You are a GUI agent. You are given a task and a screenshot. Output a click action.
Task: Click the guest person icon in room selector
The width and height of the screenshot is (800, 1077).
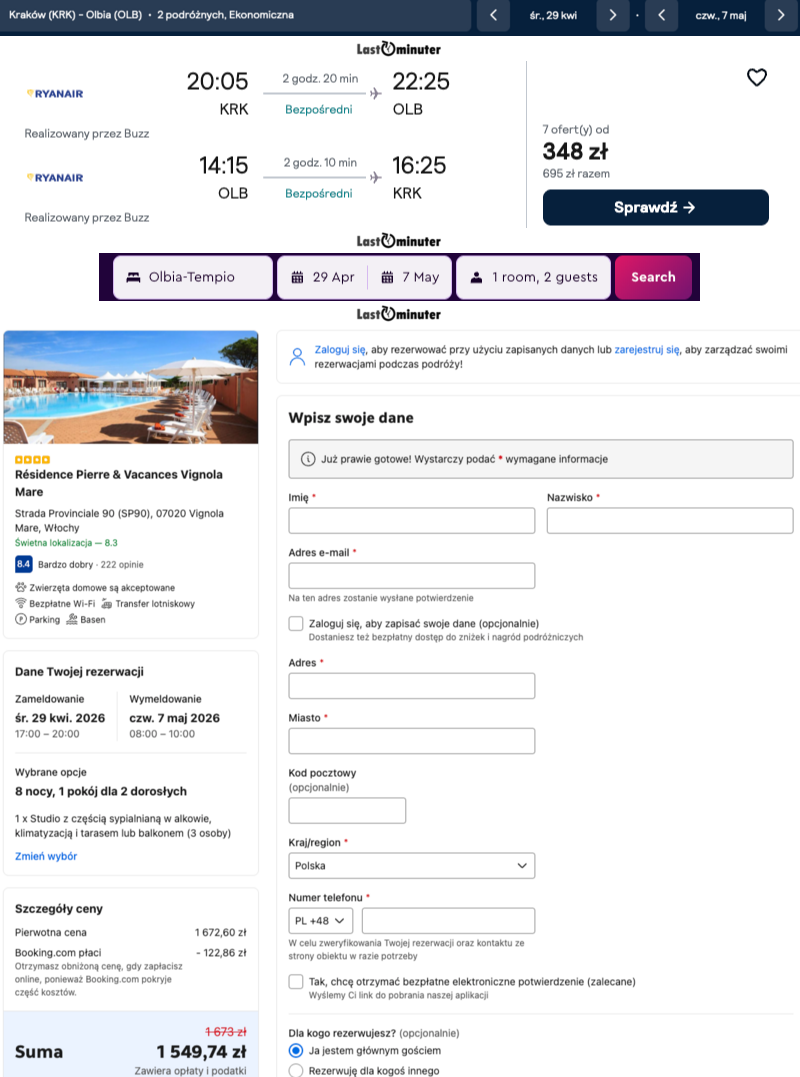pyautogui.click(x=476, y=277)
